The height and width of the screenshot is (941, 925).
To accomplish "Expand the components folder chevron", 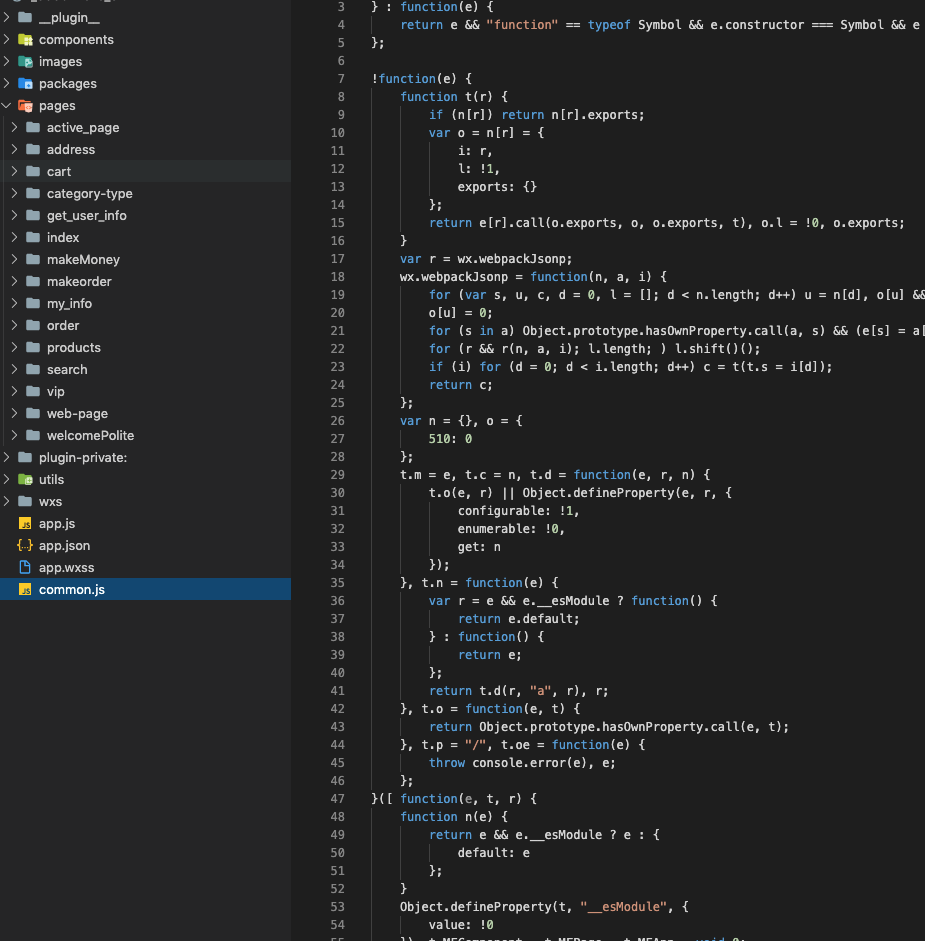I will tap(7, 40).
